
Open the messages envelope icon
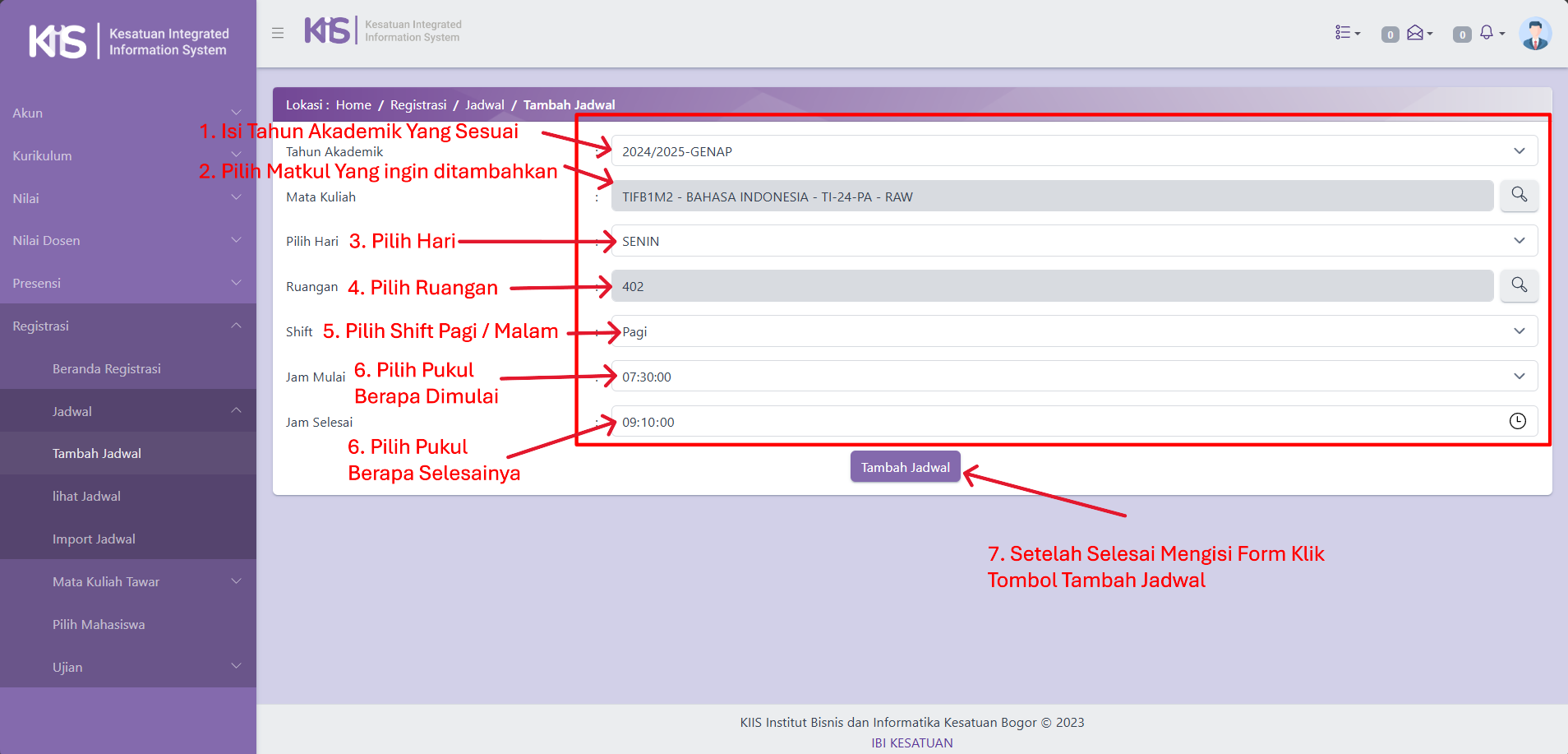(1418, 33)
